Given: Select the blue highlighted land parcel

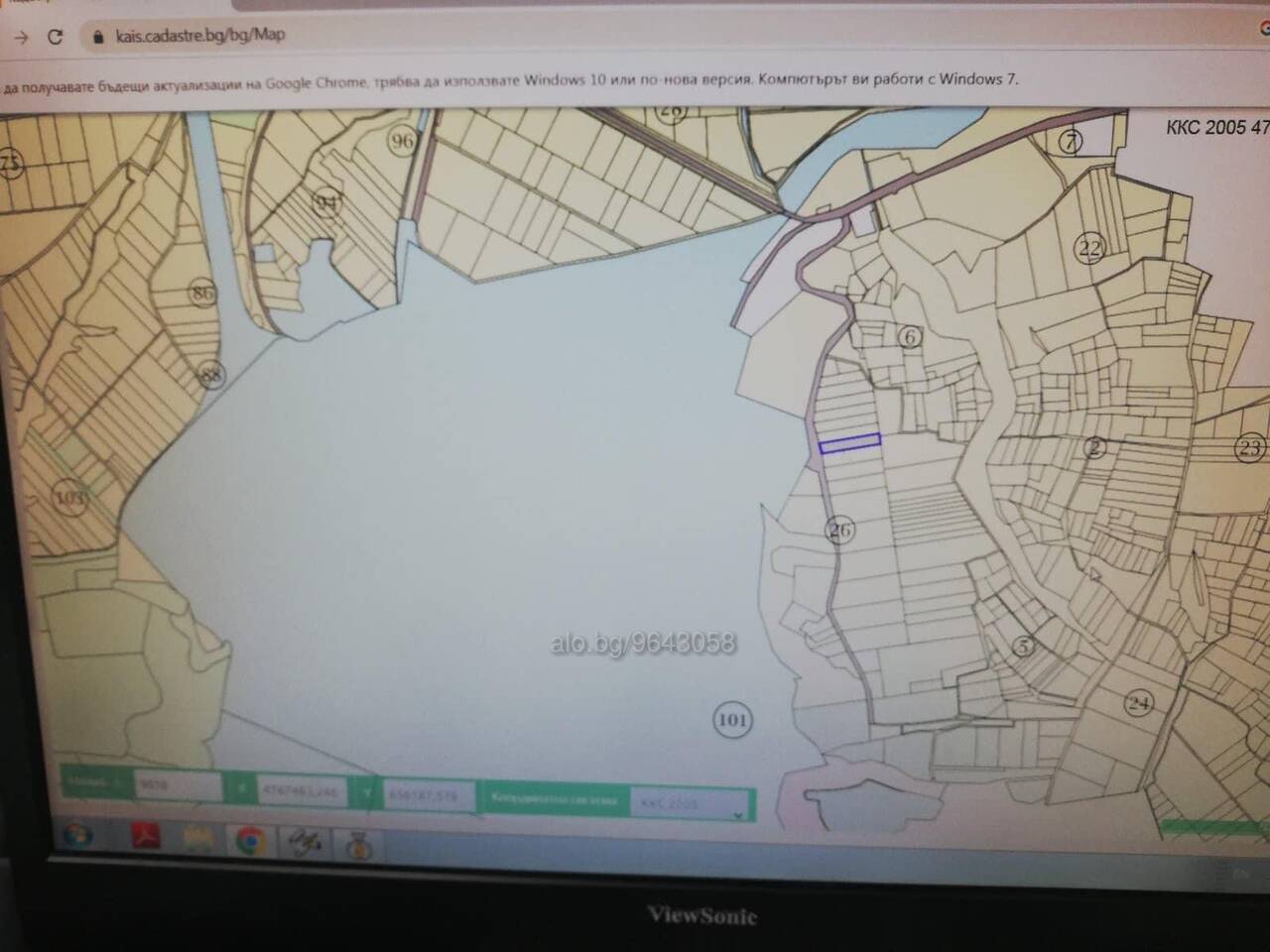Looking at the screenshot, I should (x=849, y=443).
